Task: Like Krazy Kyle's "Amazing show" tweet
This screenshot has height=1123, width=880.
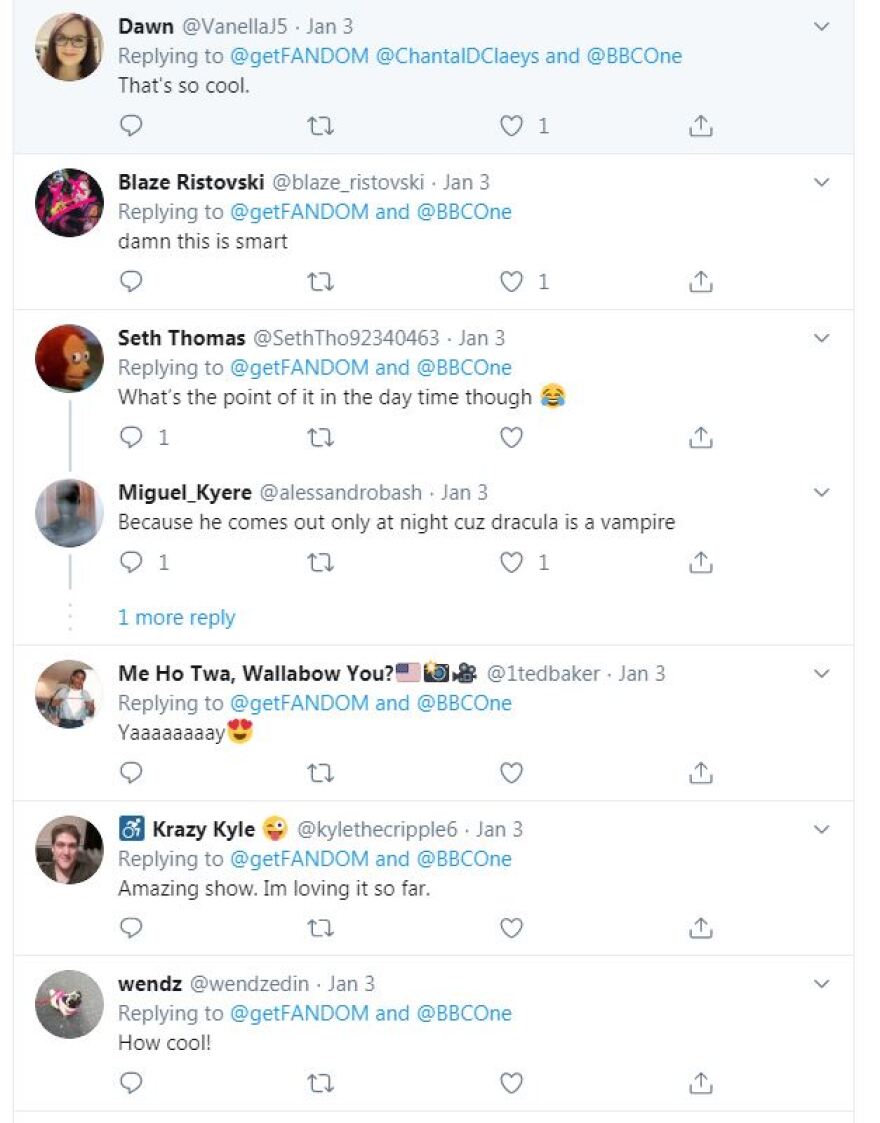Action: tap(512, 928)
